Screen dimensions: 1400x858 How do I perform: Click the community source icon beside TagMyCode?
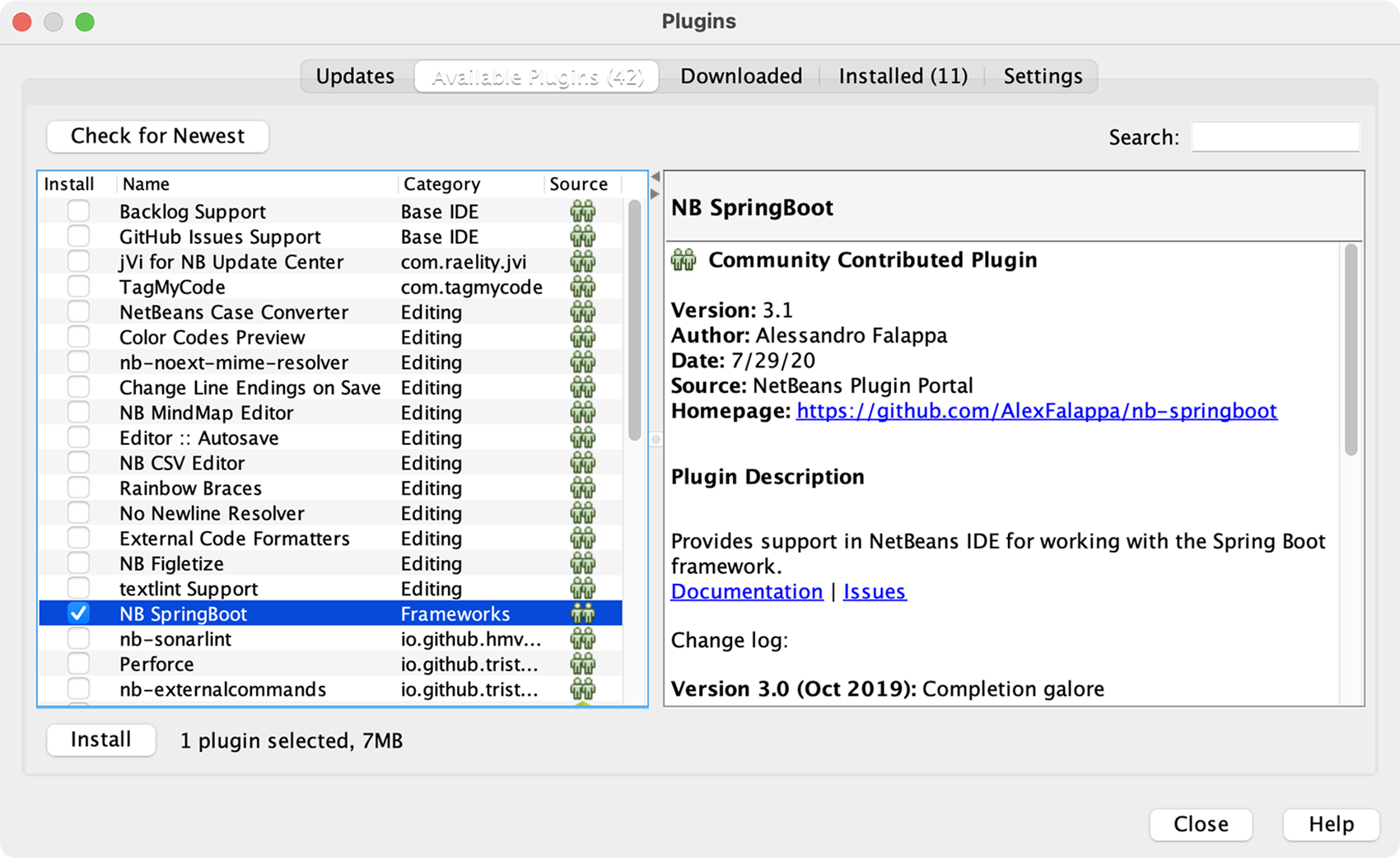(582, 287)
